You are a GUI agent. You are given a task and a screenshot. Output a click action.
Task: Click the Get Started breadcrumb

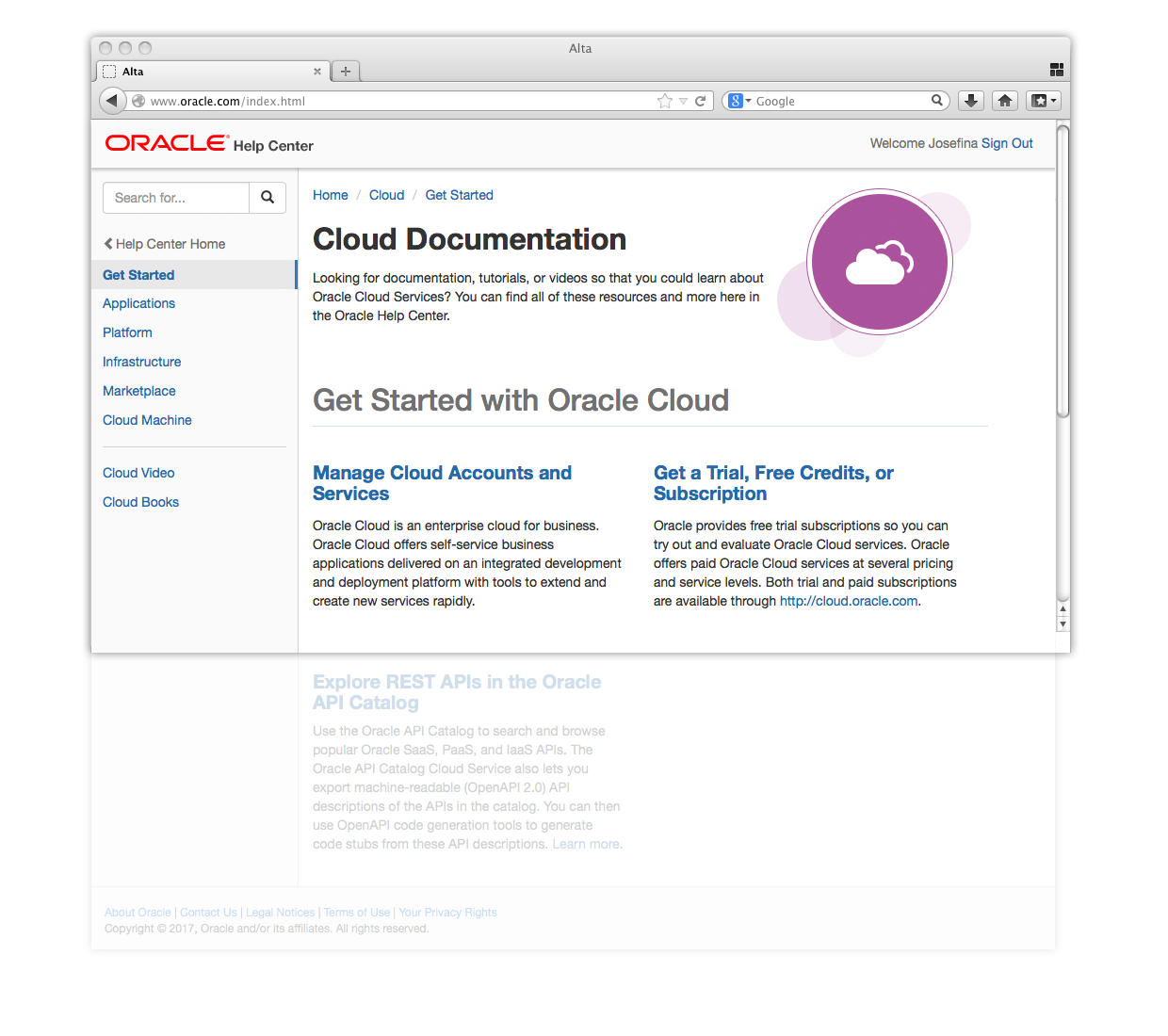[x=459, y=195]
